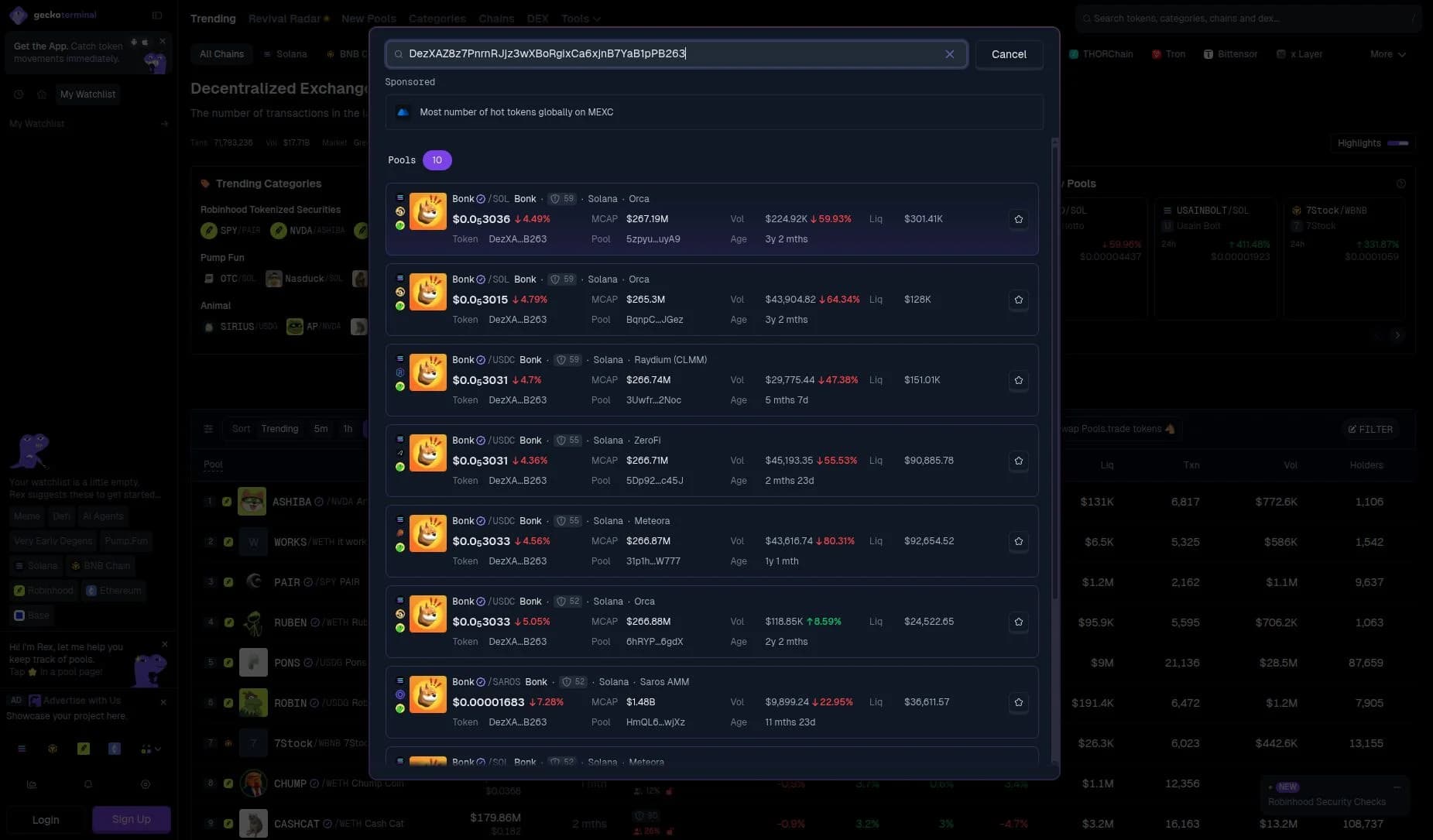Click the search results scrollbar
Screen dimensions: 1433x840
point(1054,372)
